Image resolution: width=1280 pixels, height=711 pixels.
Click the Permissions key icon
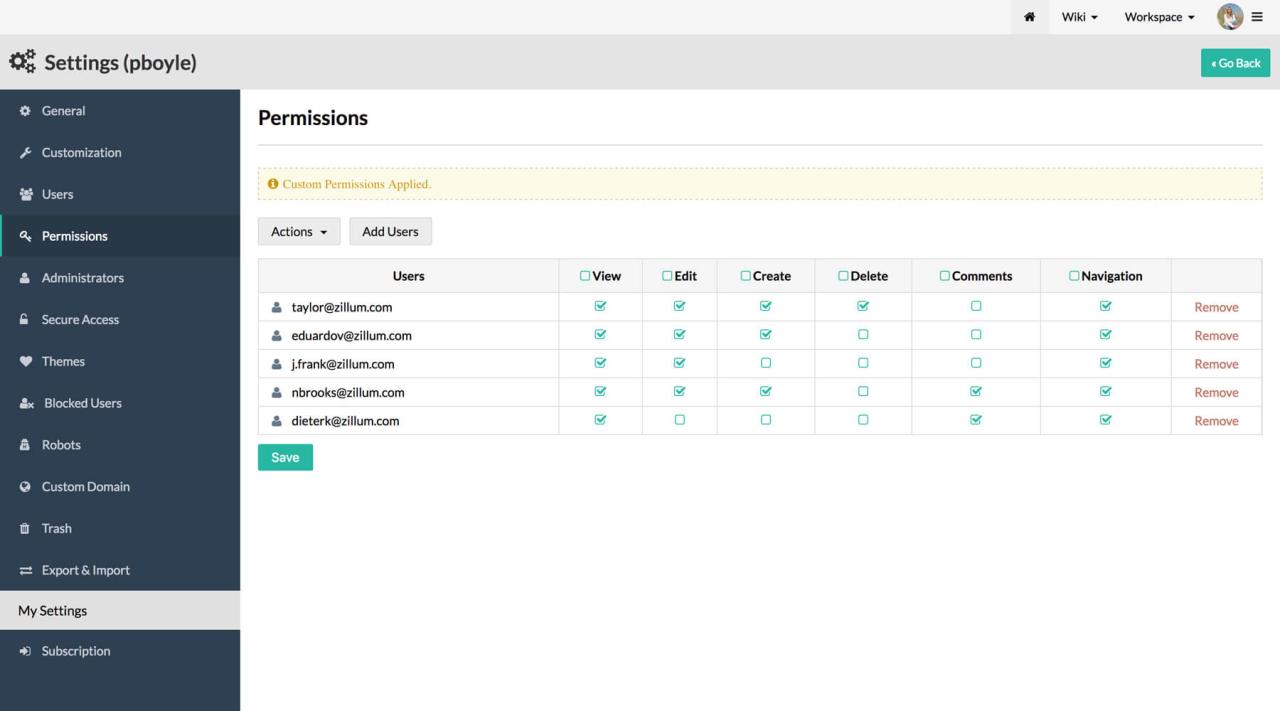click(25, 236)
